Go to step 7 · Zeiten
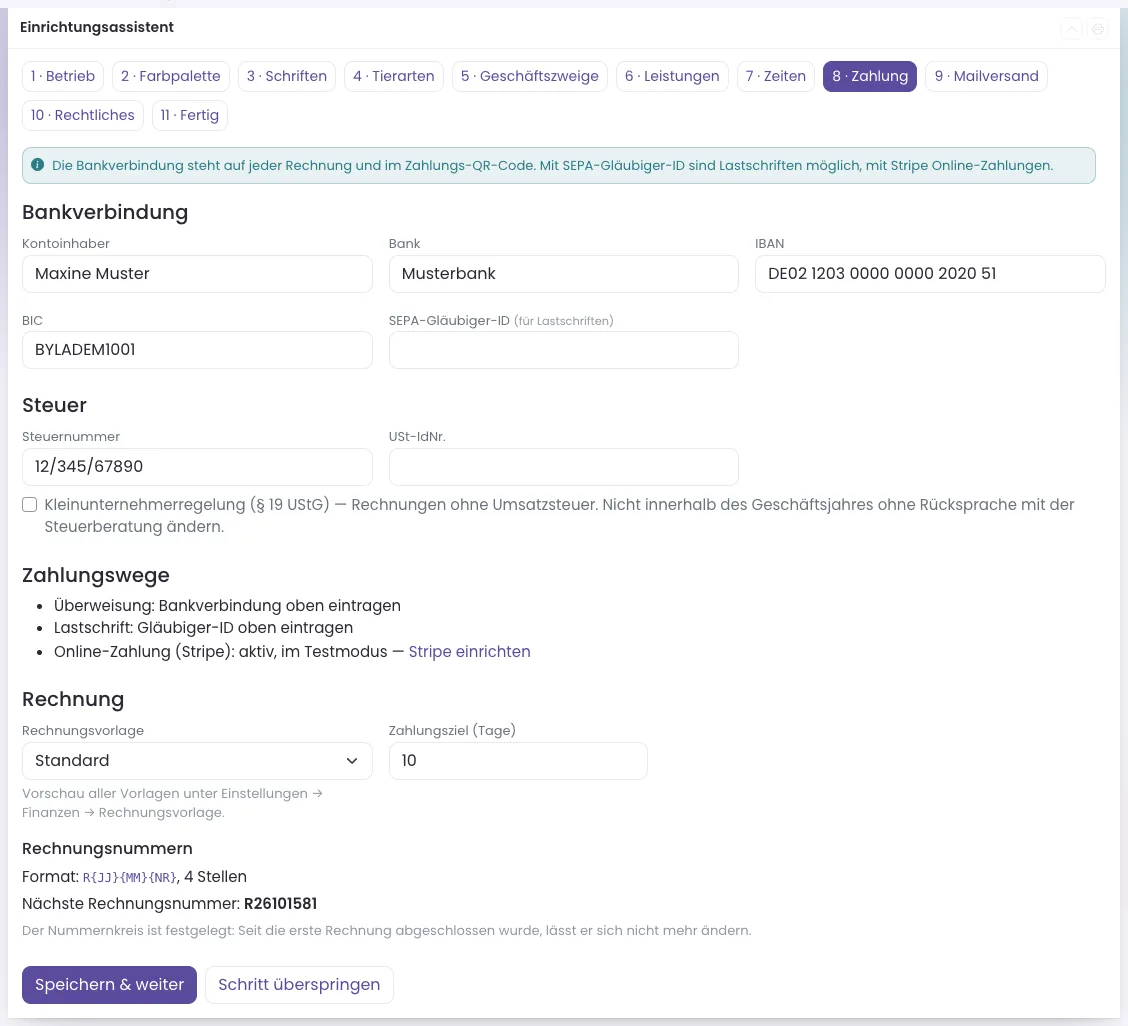Image resolution: width=1128 pixels, height=1026 pixels. pyautogui.click(x=776, y=76)
